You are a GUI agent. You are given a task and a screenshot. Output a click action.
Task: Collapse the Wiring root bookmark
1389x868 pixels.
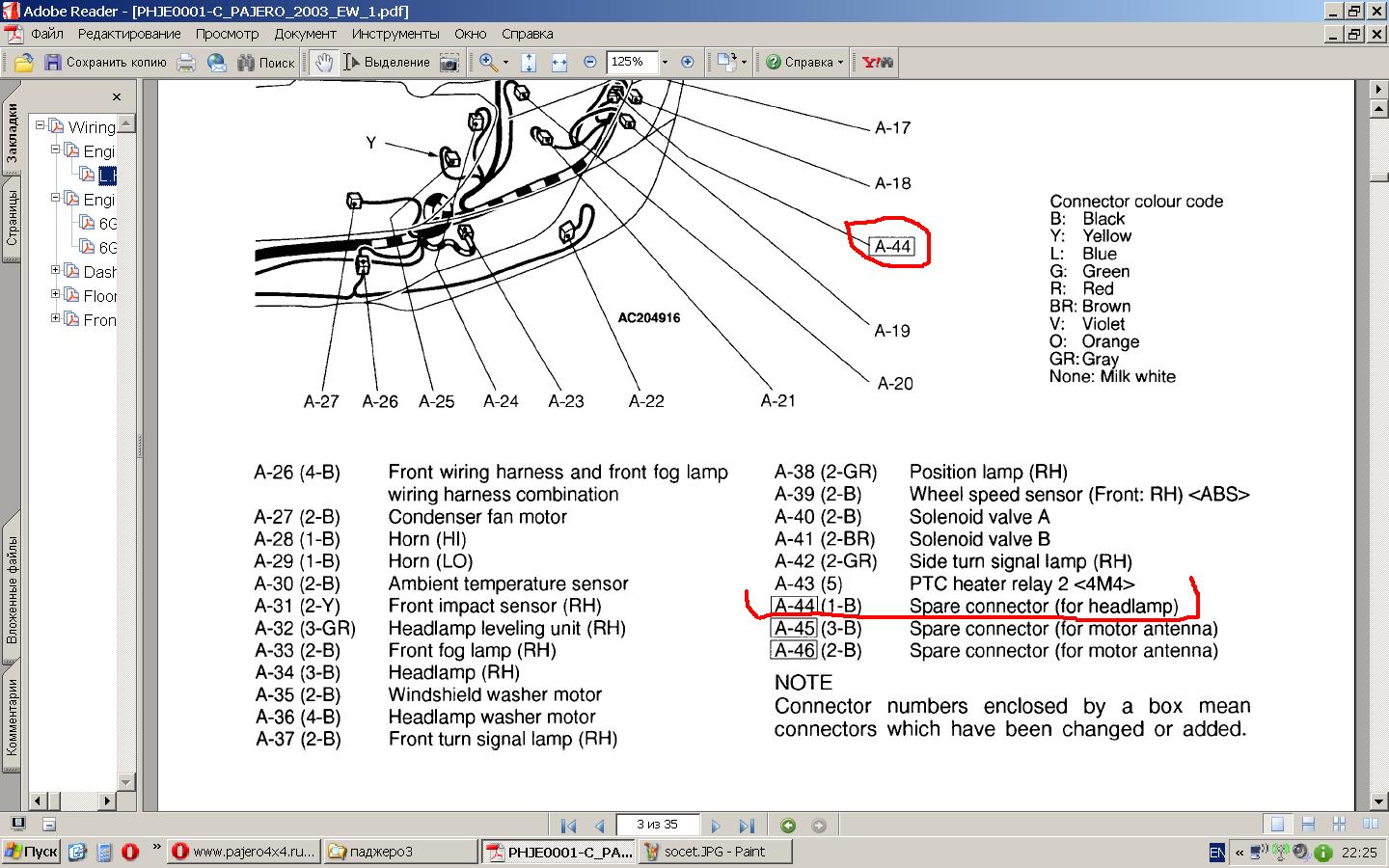click(x=40, y=125)
